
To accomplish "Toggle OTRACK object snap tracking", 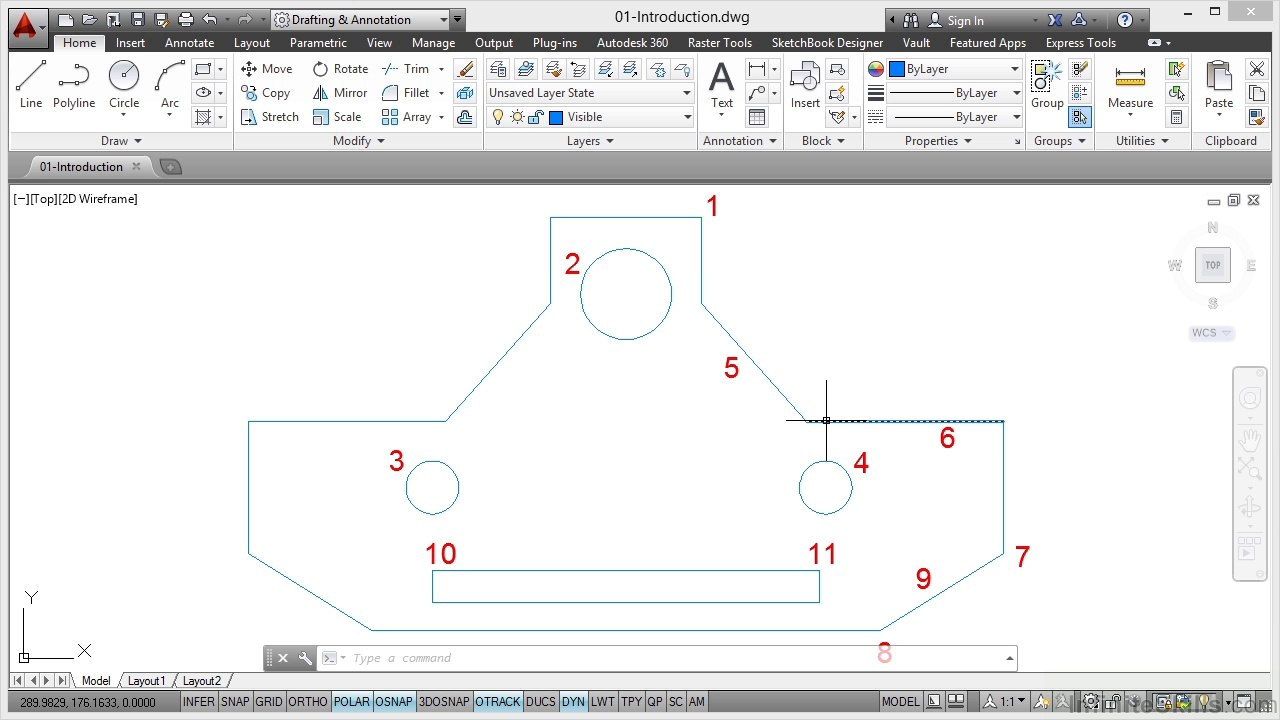I will tap(498, 702).
